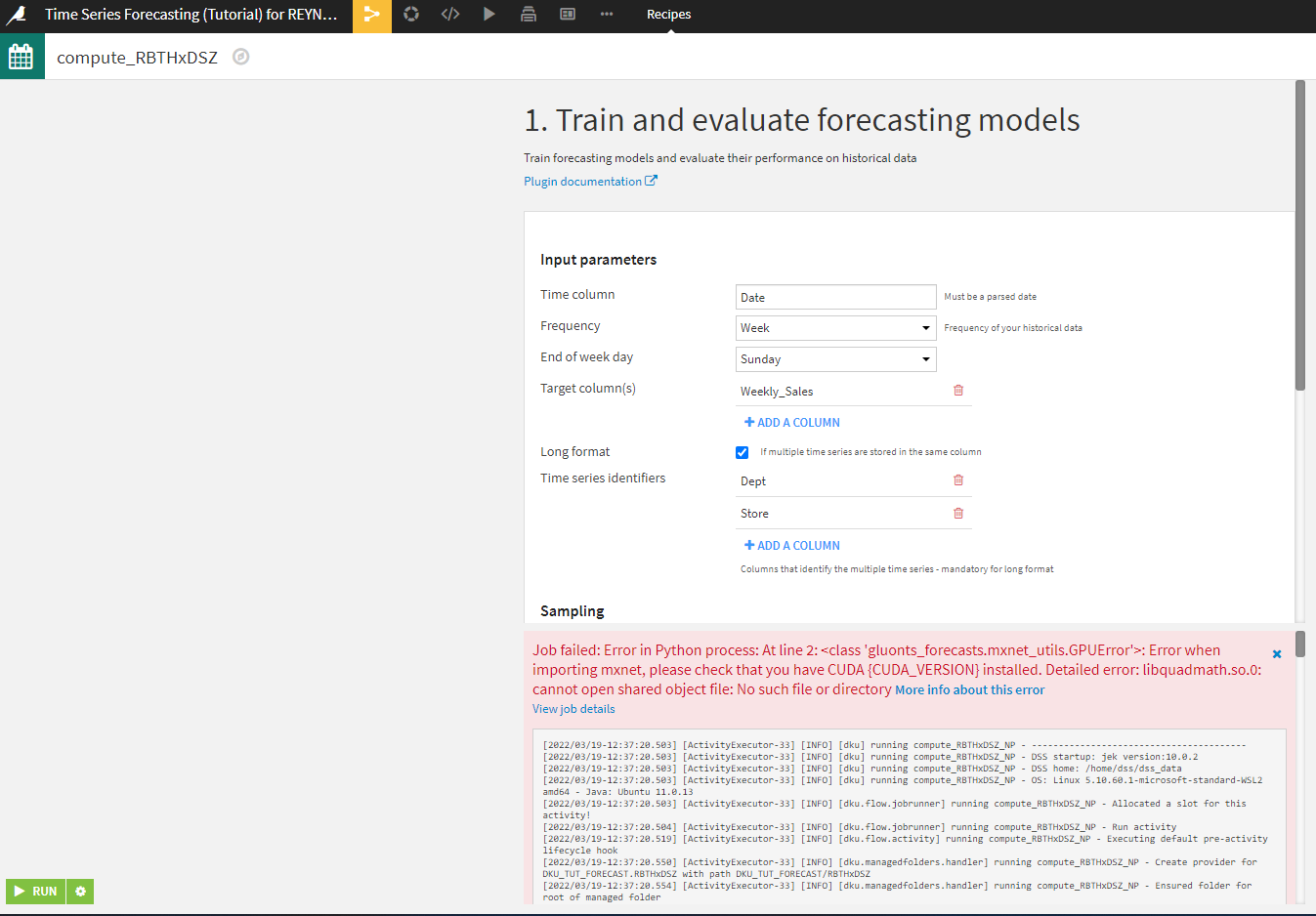Image resolution: width=1316 pixels, height=916 pixels.
Task: Open the Plugin documentation link
Action: tap(590, 182)
